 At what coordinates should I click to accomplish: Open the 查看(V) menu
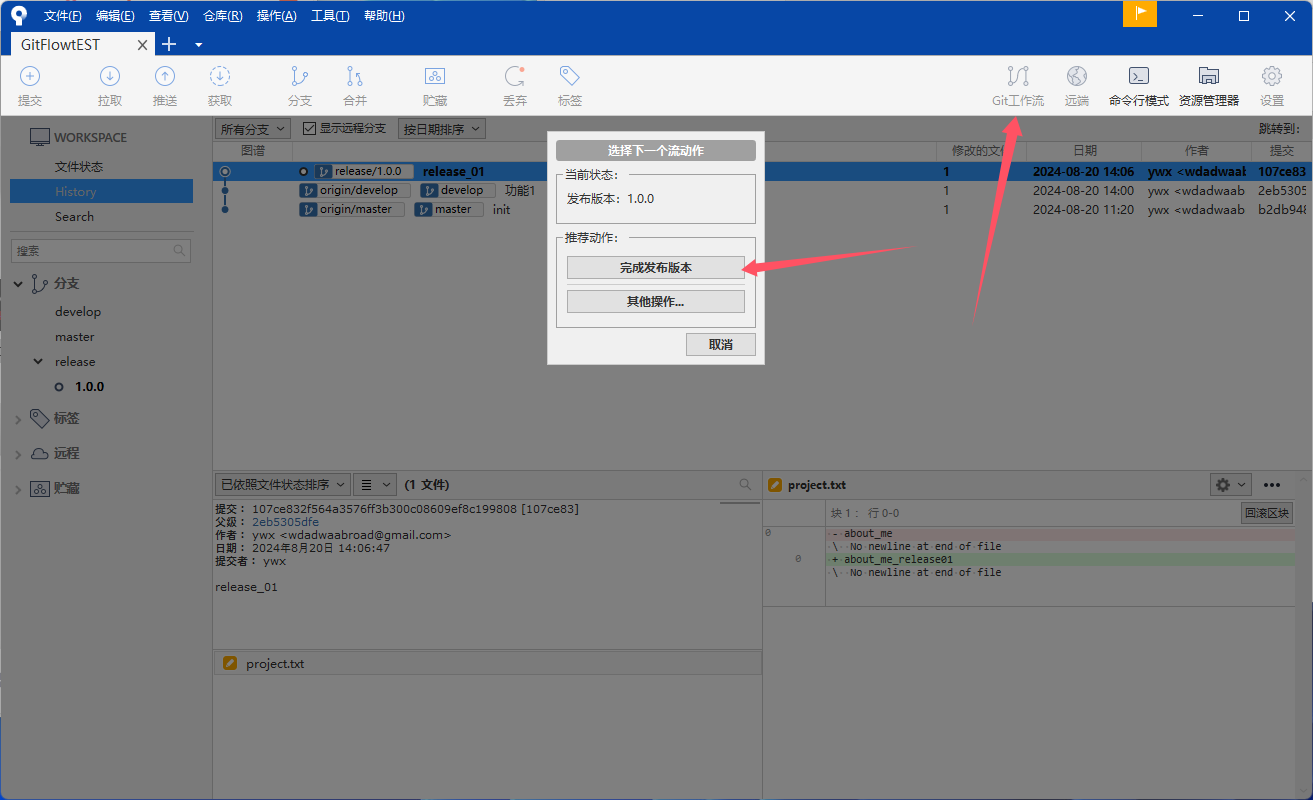point(168,16)
